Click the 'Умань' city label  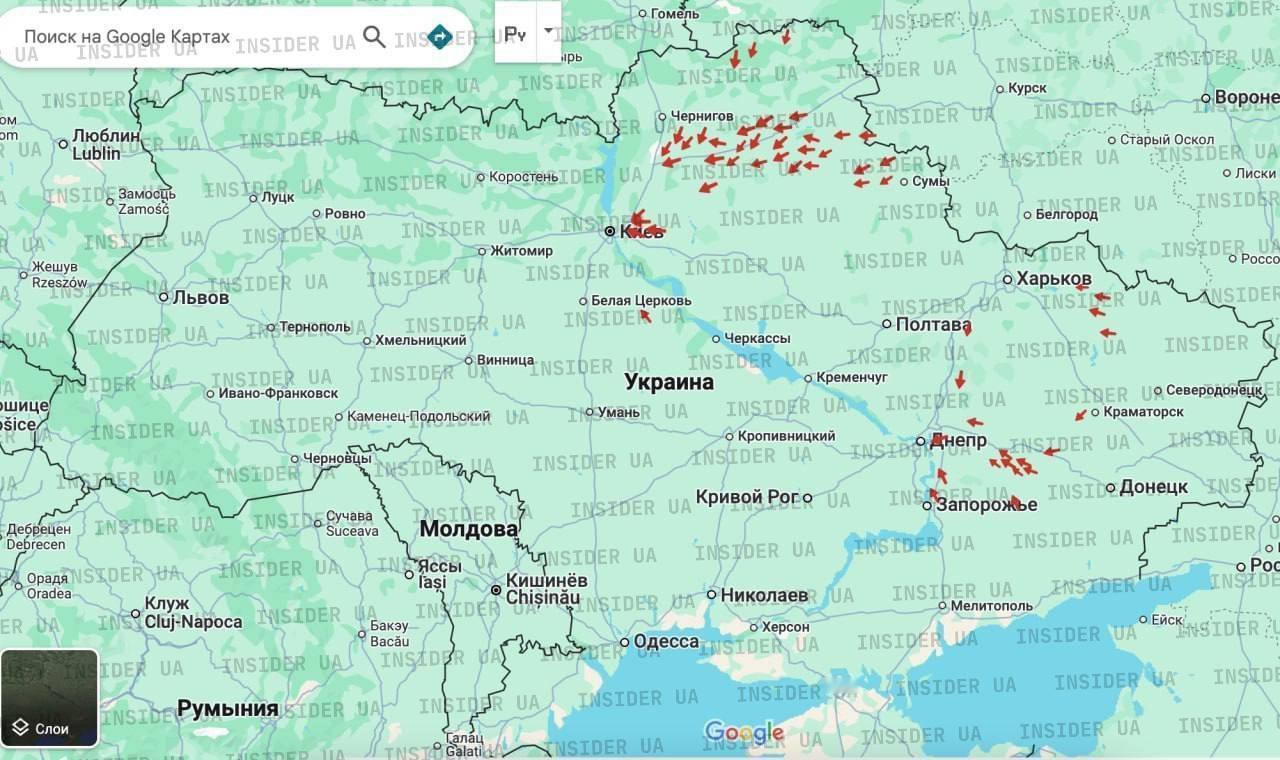(x=619, y=412)
